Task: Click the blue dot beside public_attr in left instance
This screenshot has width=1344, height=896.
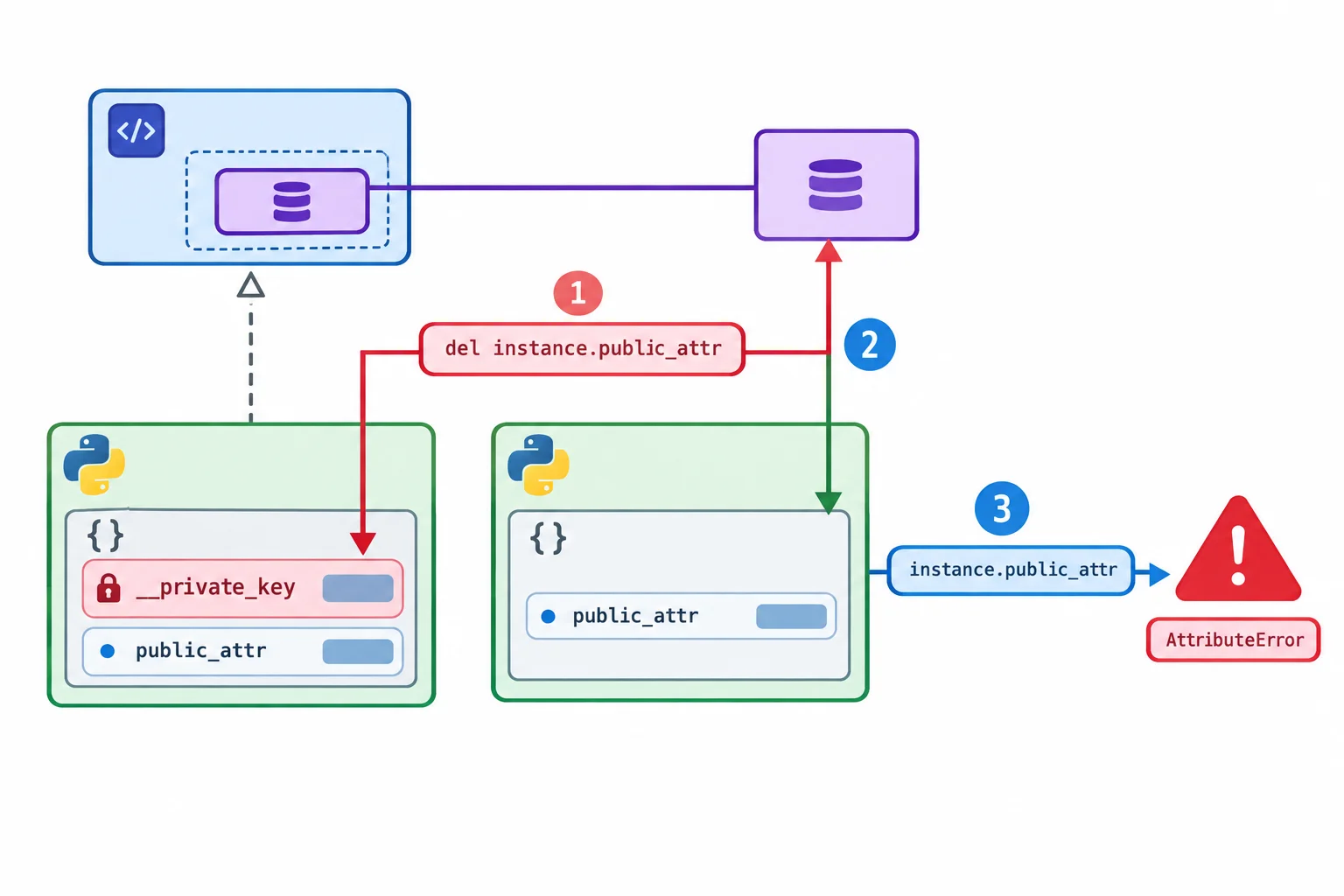Action: coord(108,651)
